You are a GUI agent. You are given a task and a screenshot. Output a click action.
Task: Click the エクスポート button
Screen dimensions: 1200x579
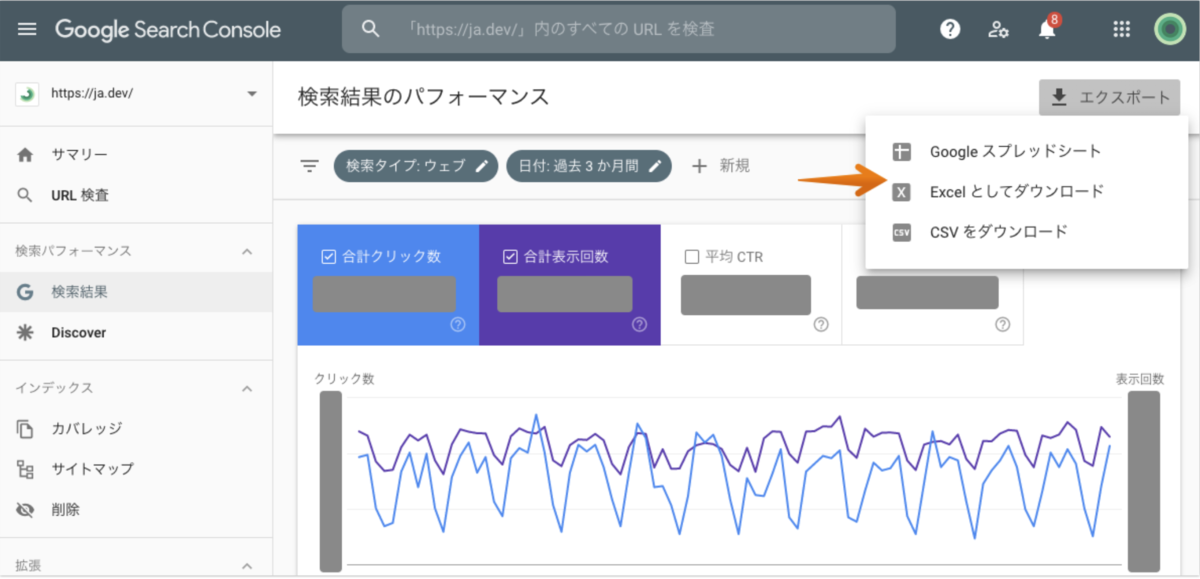click(1110, 97)
